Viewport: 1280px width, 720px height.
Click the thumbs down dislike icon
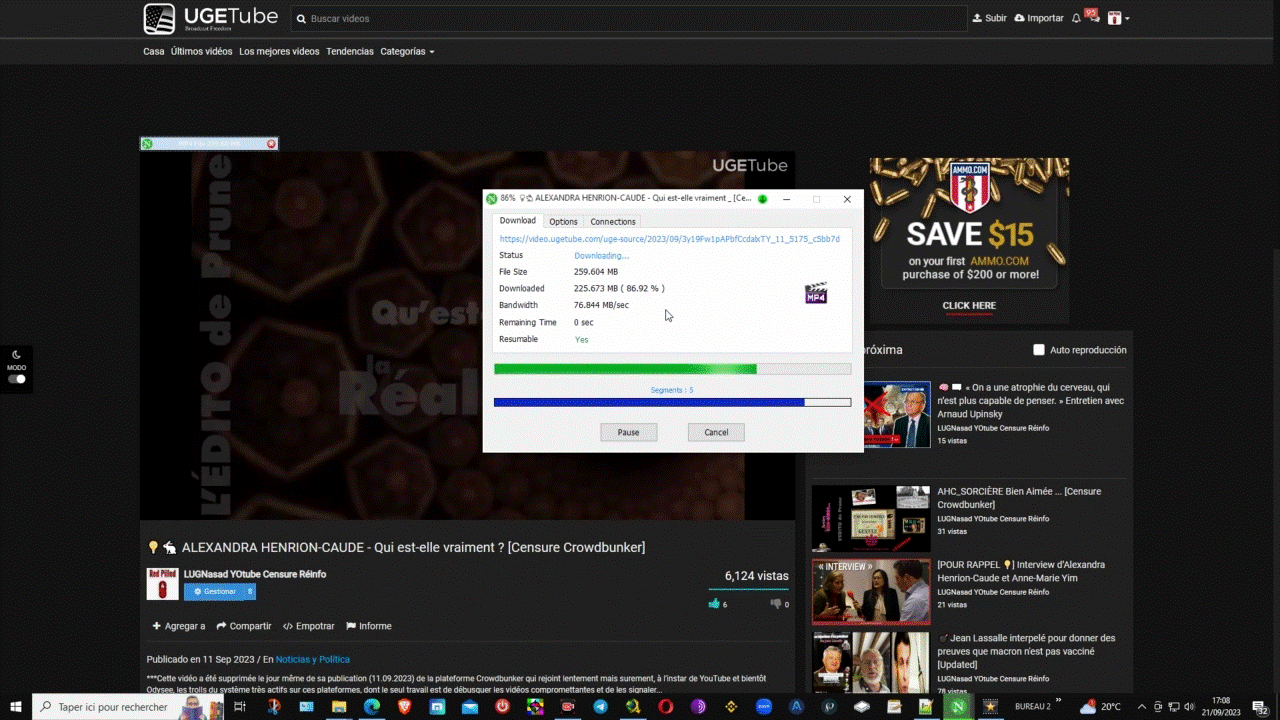point(775,604)
